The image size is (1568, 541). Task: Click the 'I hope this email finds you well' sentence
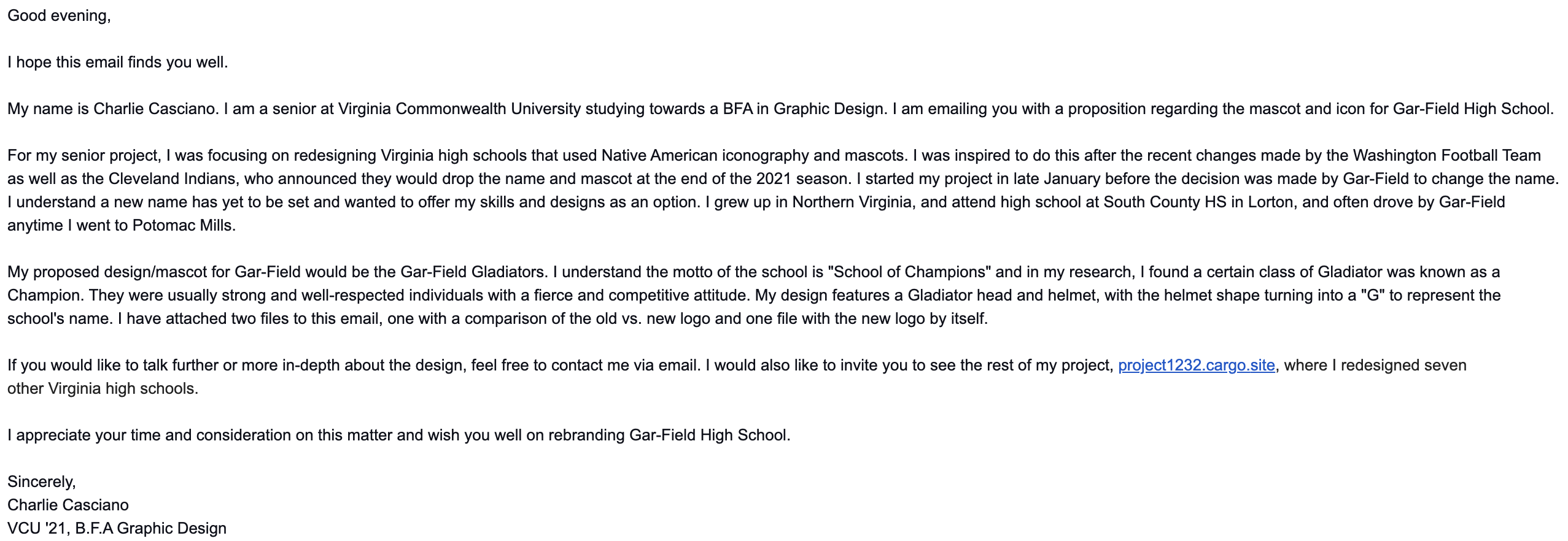(x=117, y=62)
